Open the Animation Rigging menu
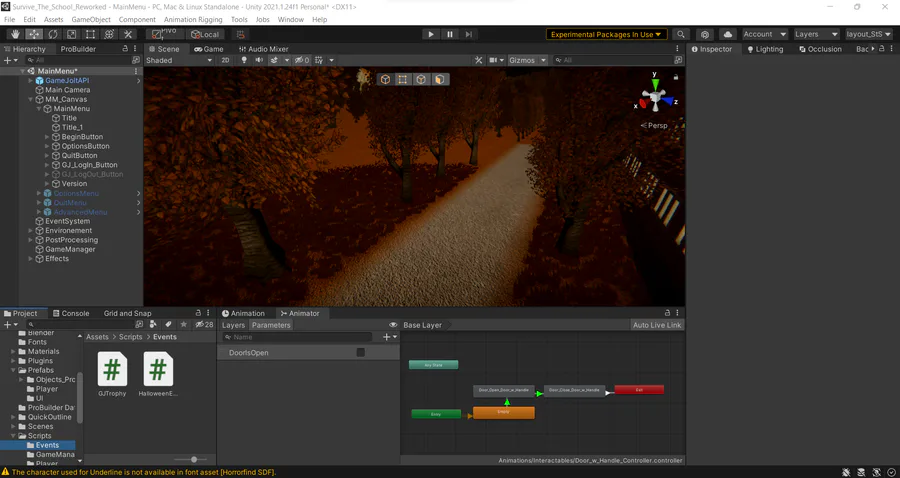900x478 pixels. tap(193, 20)
